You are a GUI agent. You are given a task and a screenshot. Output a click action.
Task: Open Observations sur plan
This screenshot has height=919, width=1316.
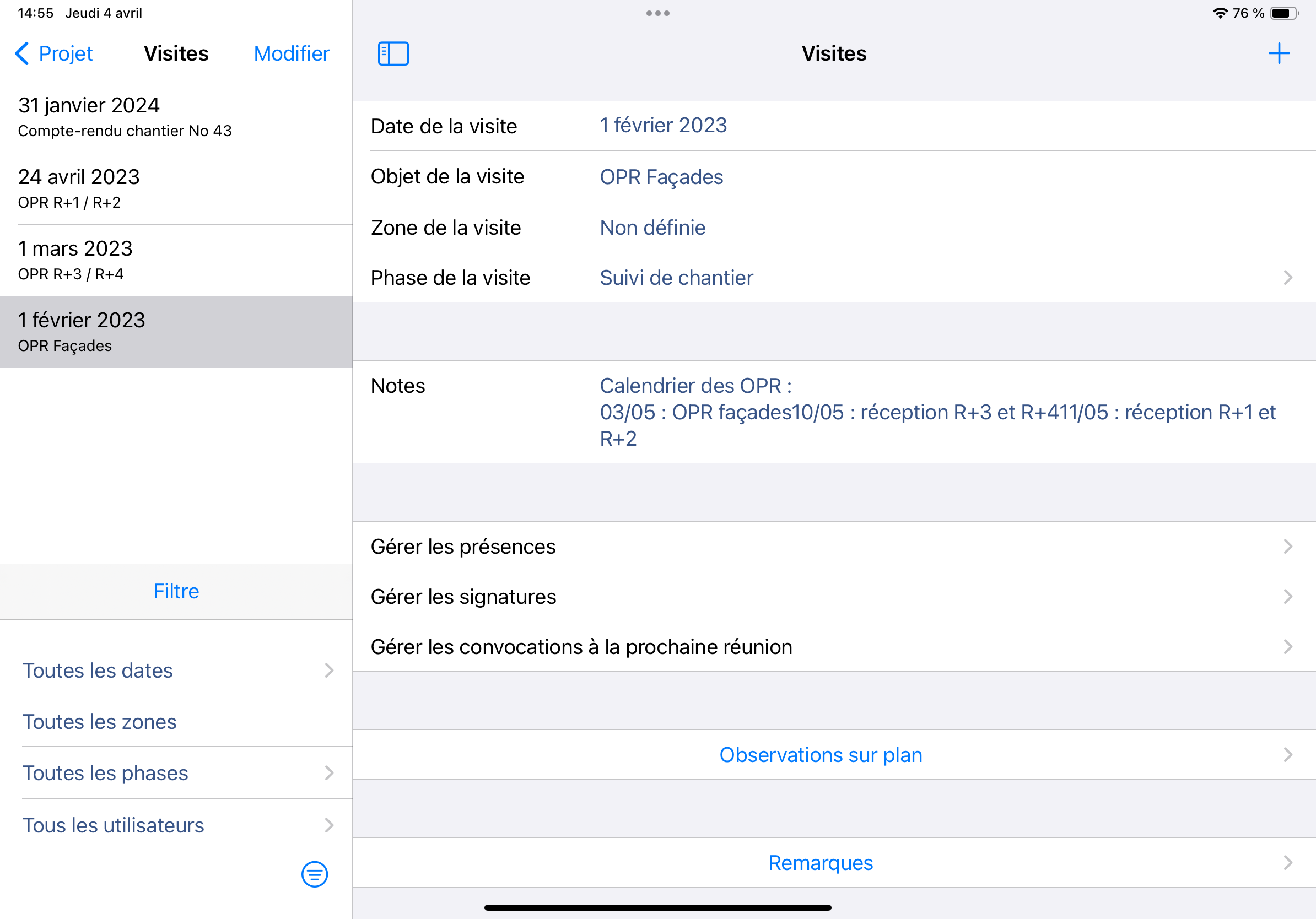(x=820, y=755)
